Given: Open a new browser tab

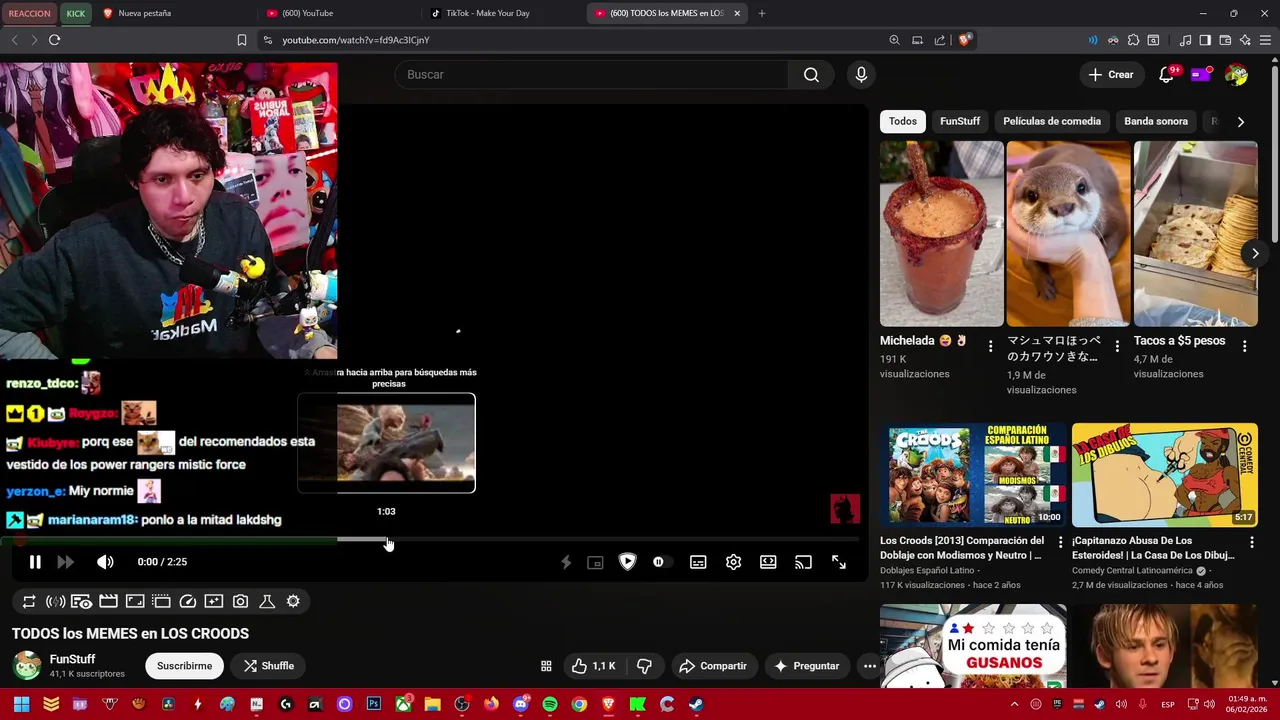Looking at the screenshot, I should [x=762, y=13].
